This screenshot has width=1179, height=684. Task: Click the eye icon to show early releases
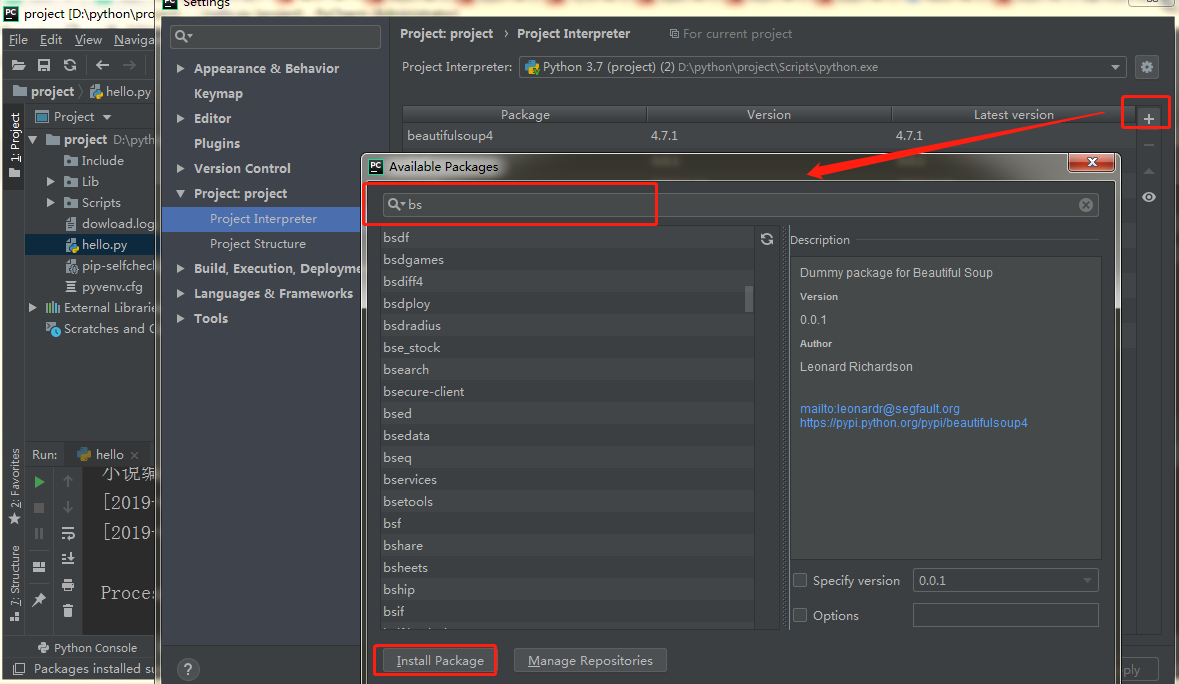point(1149,197)
